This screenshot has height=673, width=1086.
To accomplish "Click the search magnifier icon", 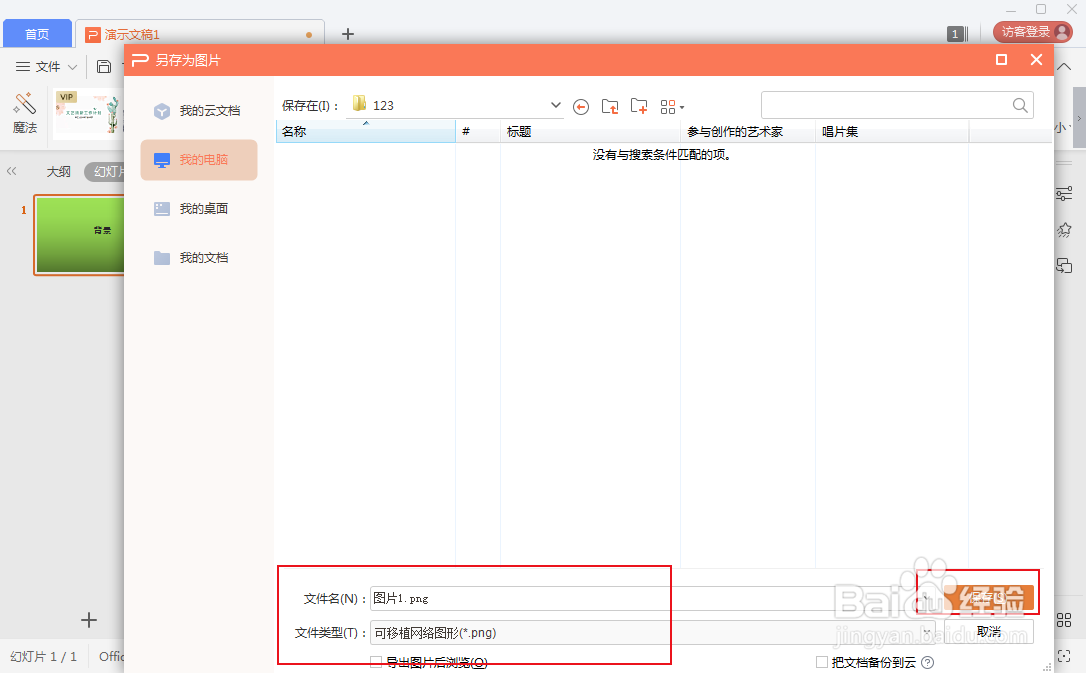I will click(x=1020, y=105).
